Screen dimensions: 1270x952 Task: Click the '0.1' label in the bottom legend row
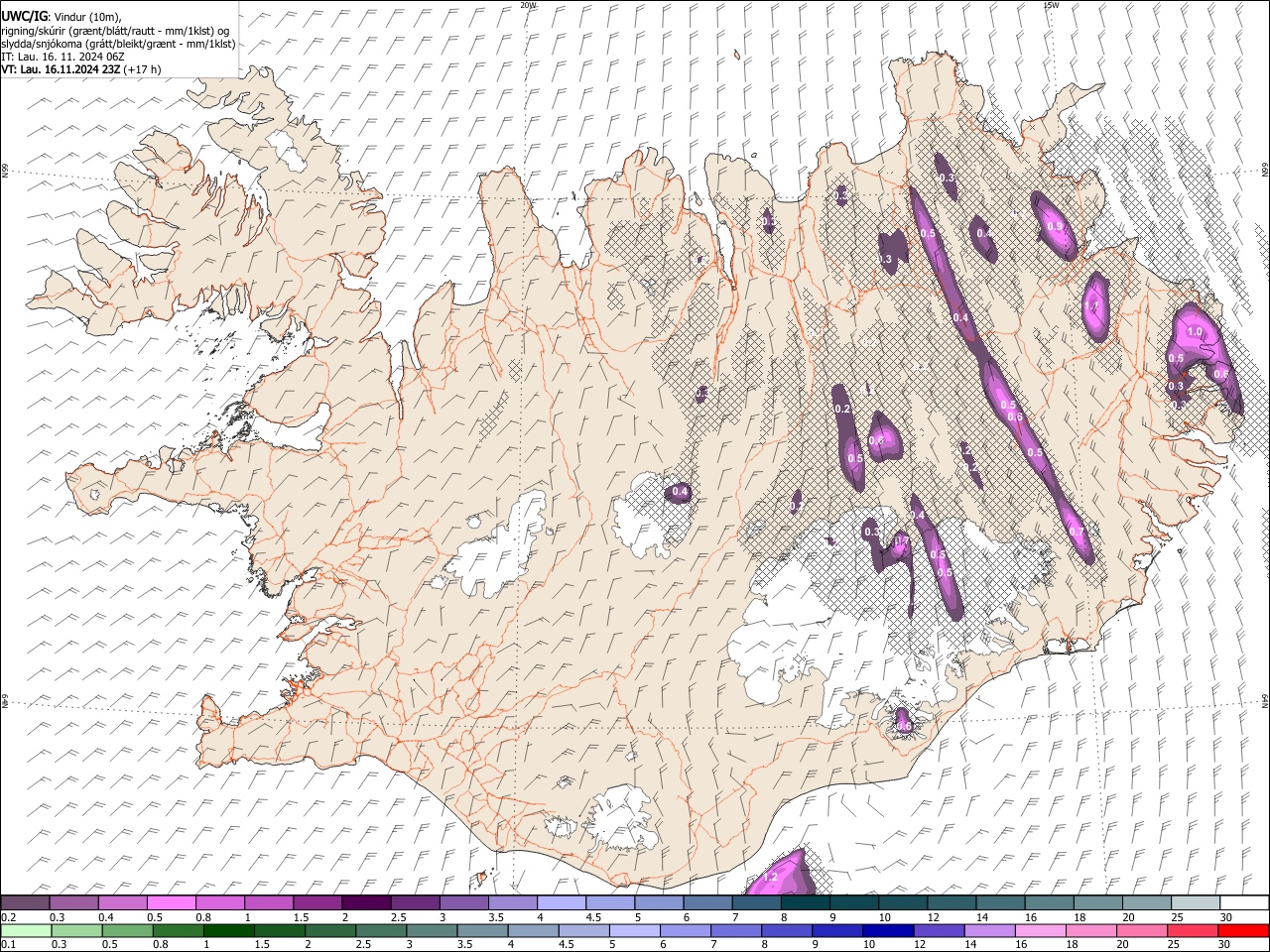(9, 944)
